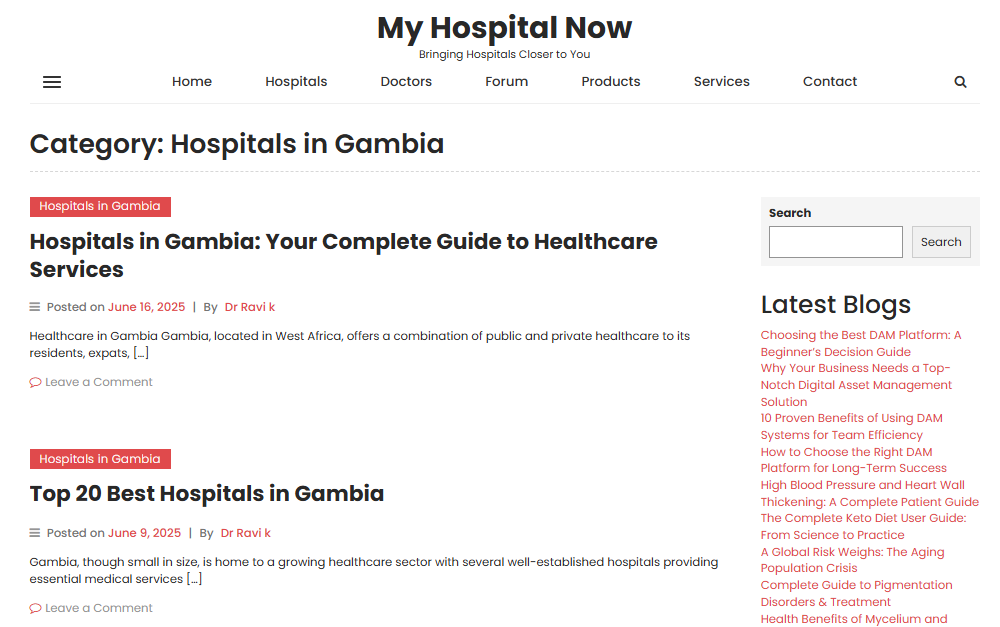This screenshot has width=1000, height=627.
Task: Go to the Doctors menu item
Action: point(406,82)
